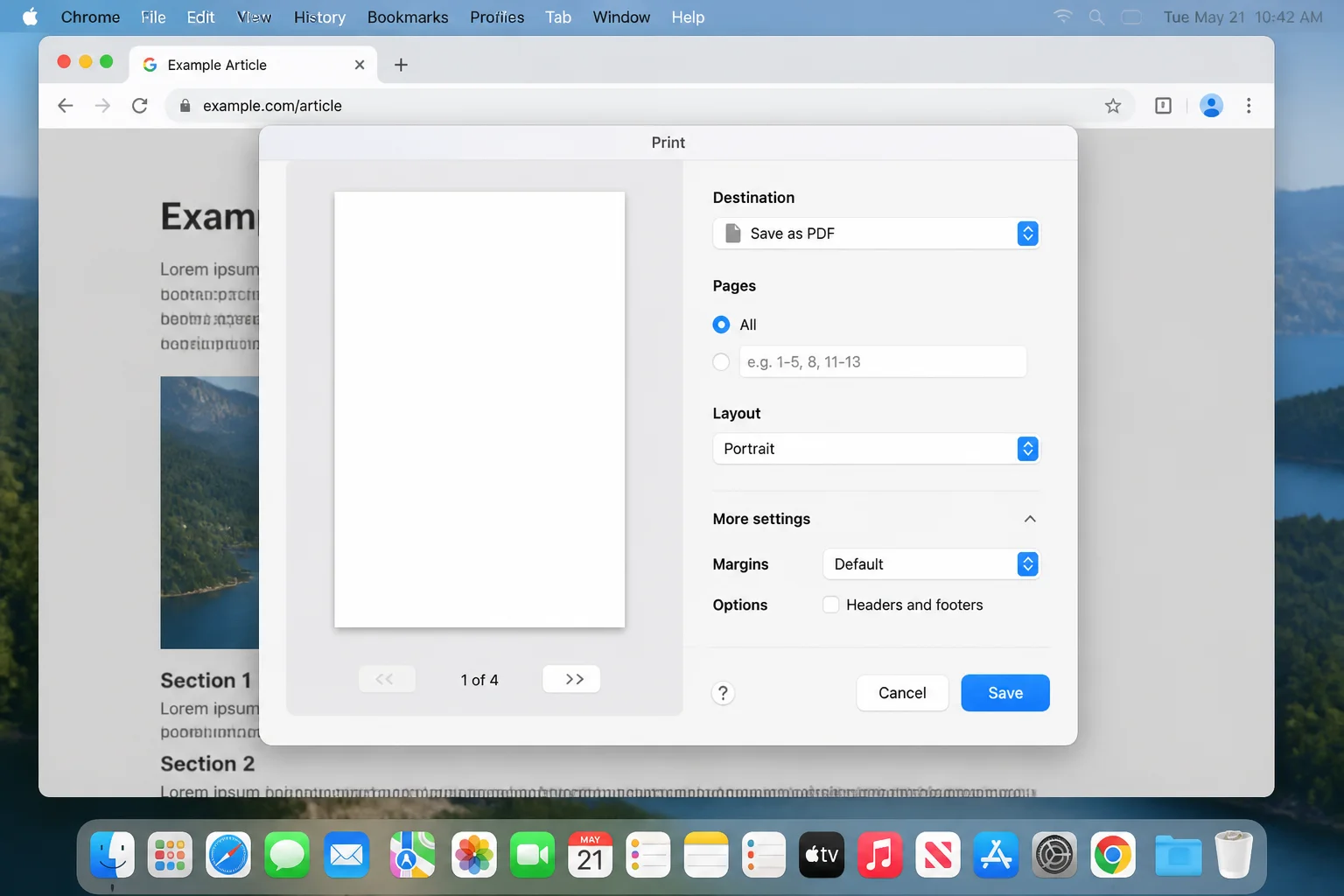Open the profile avatar icon
Image resolution: width=1344 pixels, height=896 pixels.
[1211, 106]
